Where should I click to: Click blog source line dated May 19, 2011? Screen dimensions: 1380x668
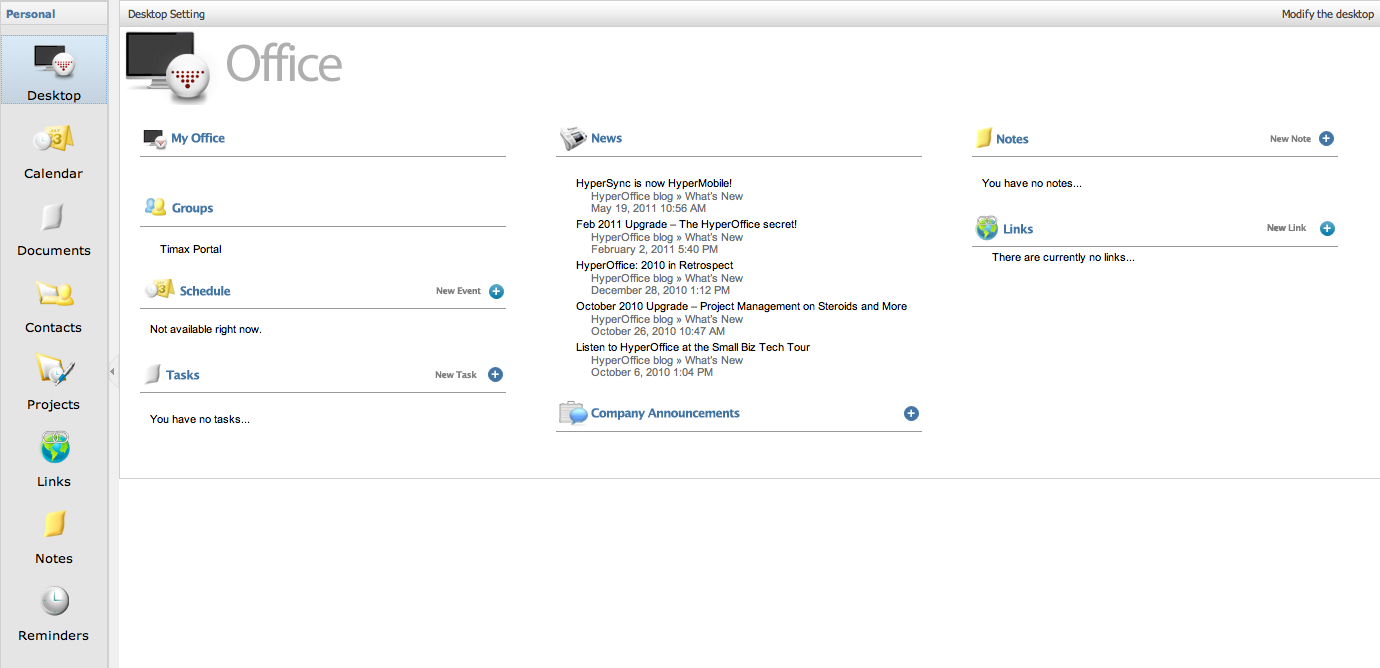(667, 196)
